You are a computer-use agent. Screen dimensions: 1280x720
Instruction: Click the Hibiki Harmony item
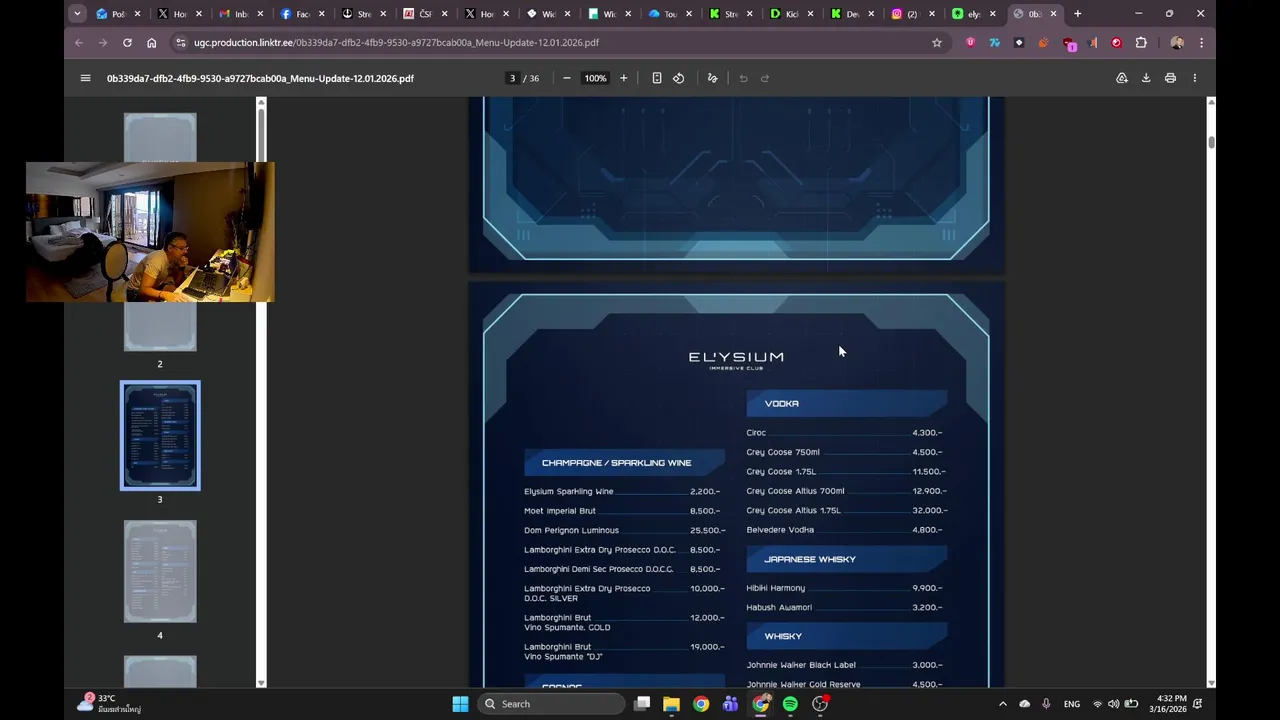pos(775,588)
